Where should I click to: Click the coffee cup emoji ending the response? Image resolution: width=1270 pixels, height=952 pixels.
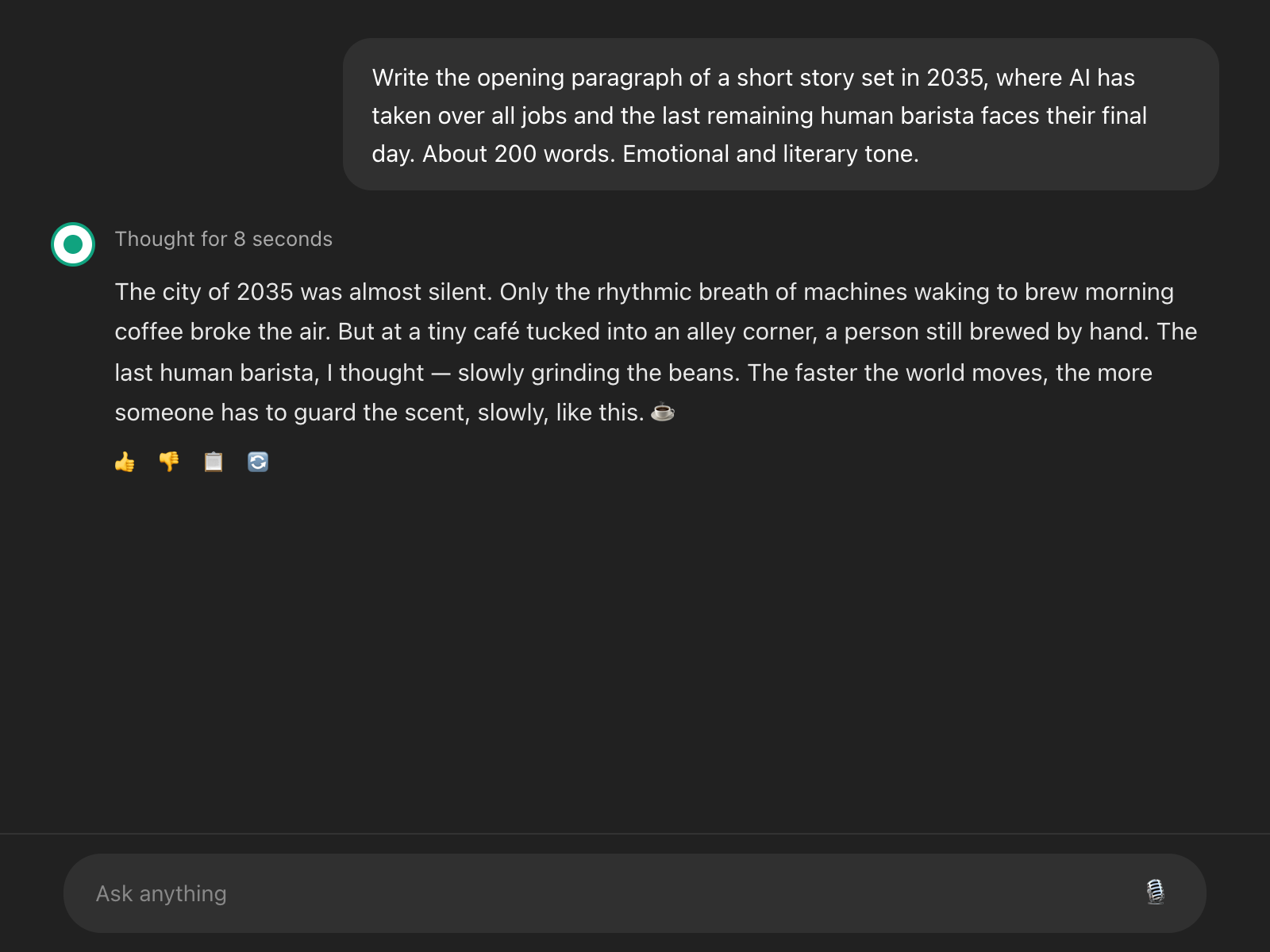[663, 413]
